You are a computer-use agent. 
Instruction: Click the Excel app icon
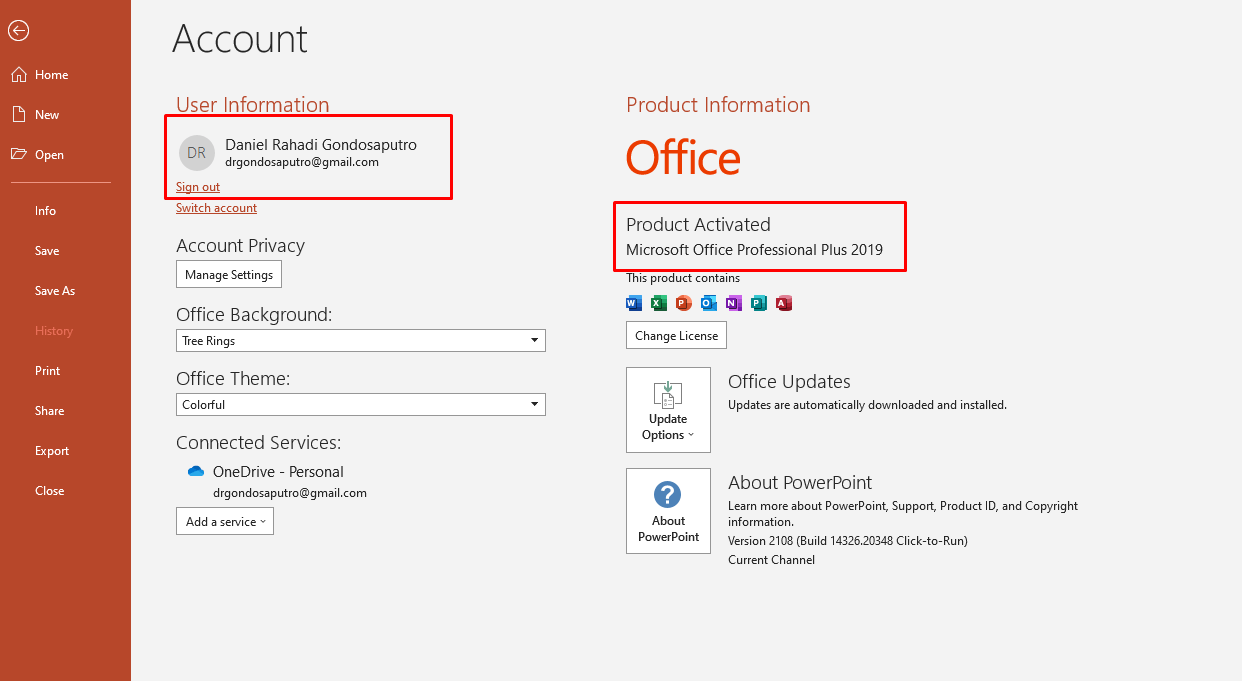click(x=659, y=303)
